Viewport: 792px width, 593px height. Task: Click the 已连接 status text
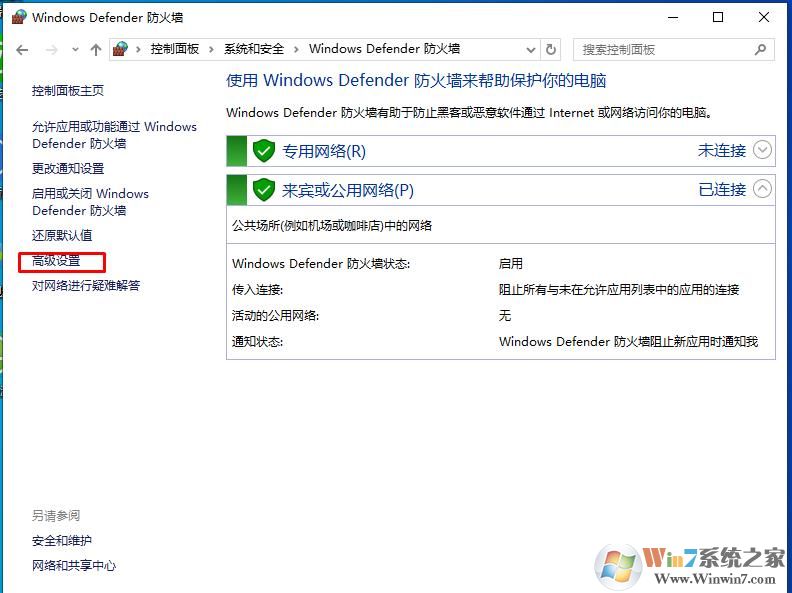coord(722,189)
